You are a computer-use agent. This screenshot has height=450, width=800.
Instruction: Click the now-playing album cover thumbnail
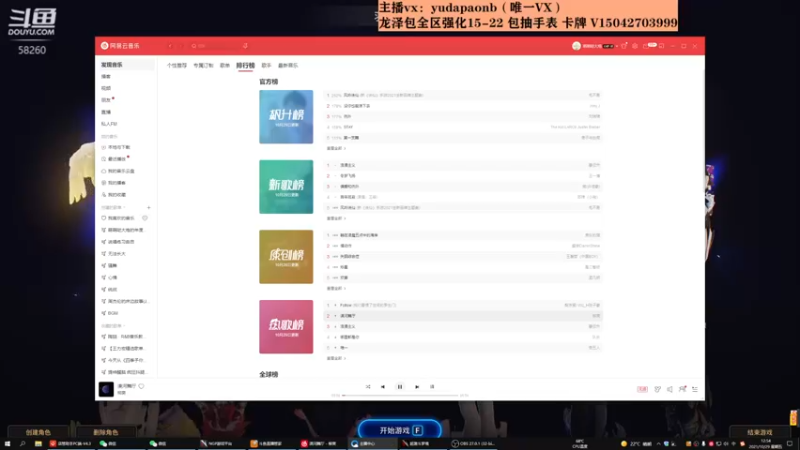pyautogui.click(x=106, y=389)
